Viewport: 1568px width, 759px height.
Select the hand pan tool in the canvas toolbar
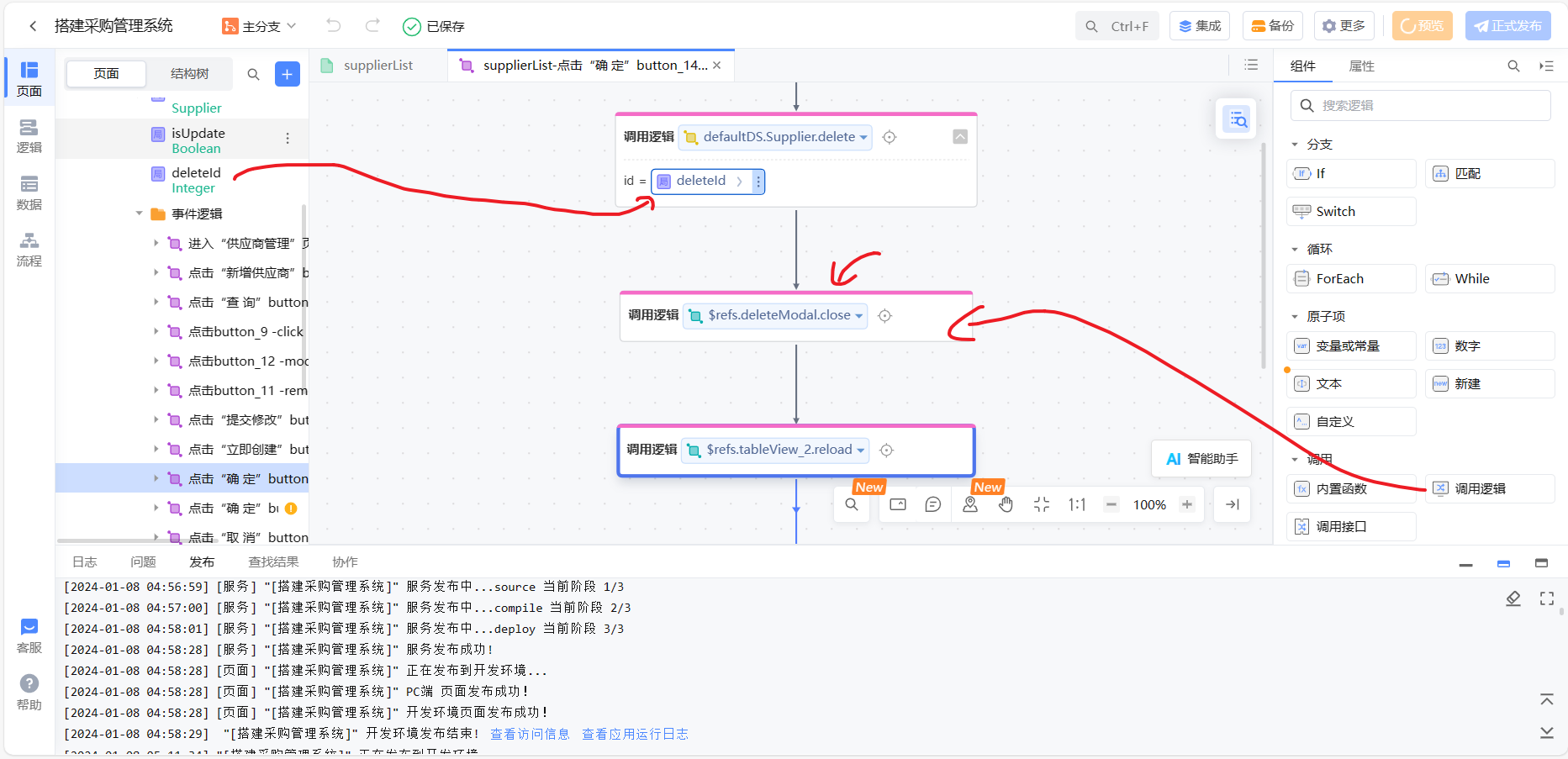pos(1006,504)
